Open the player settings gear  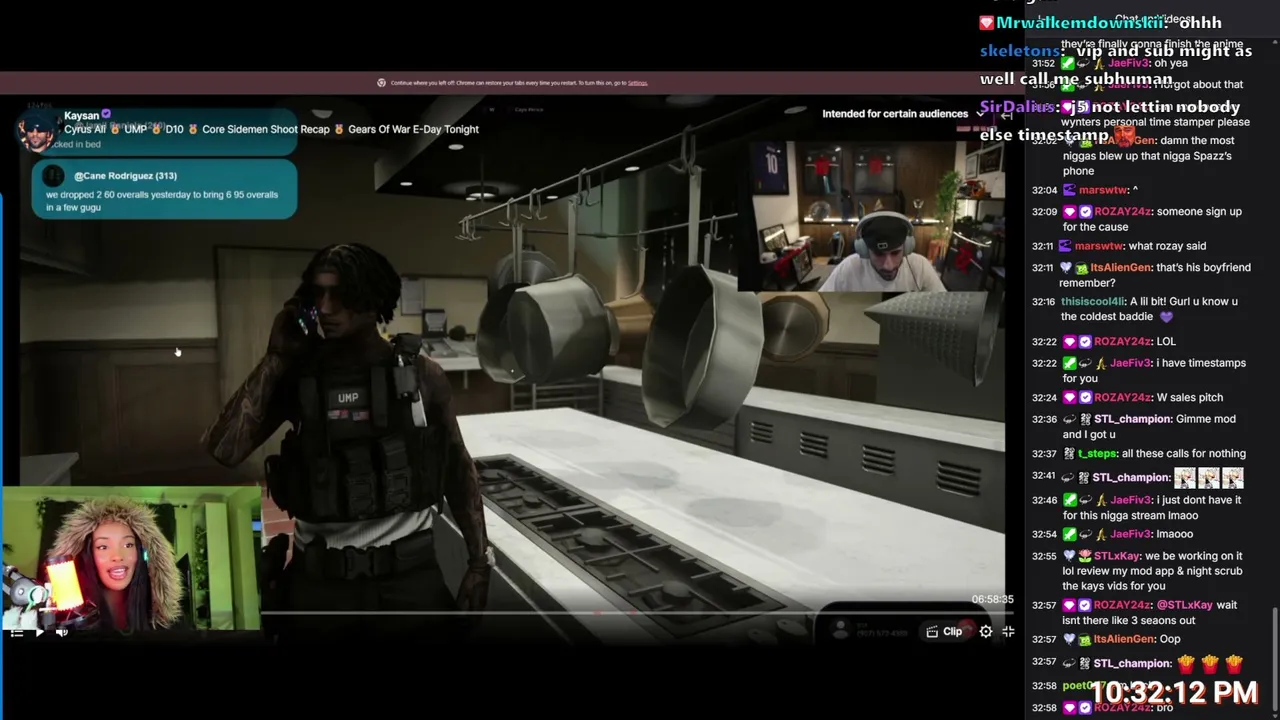[x=986, y=631]
